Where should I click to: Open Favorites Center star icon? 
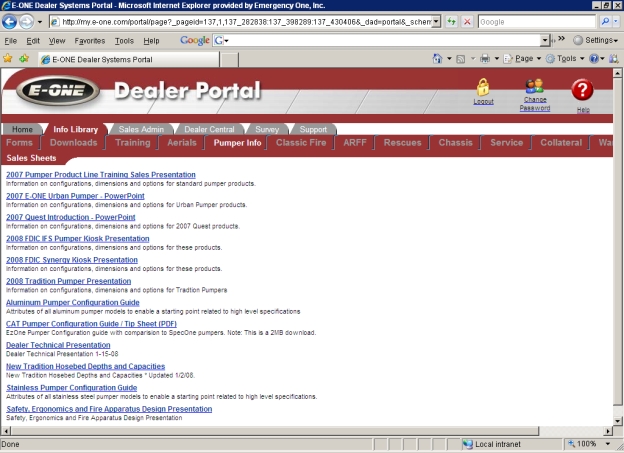click(x=8, y=59)
